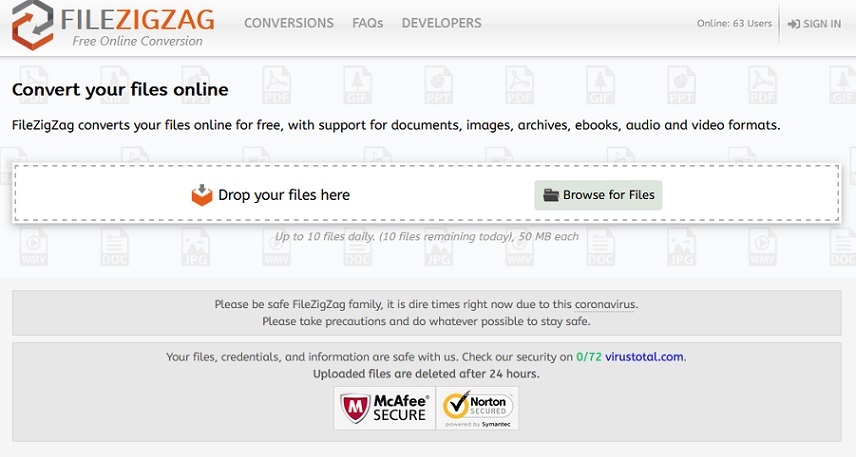This screenshot has height=457, width=856.
Task: Click the FILEZIGZAG wordmark in the header
Action: 138,19
